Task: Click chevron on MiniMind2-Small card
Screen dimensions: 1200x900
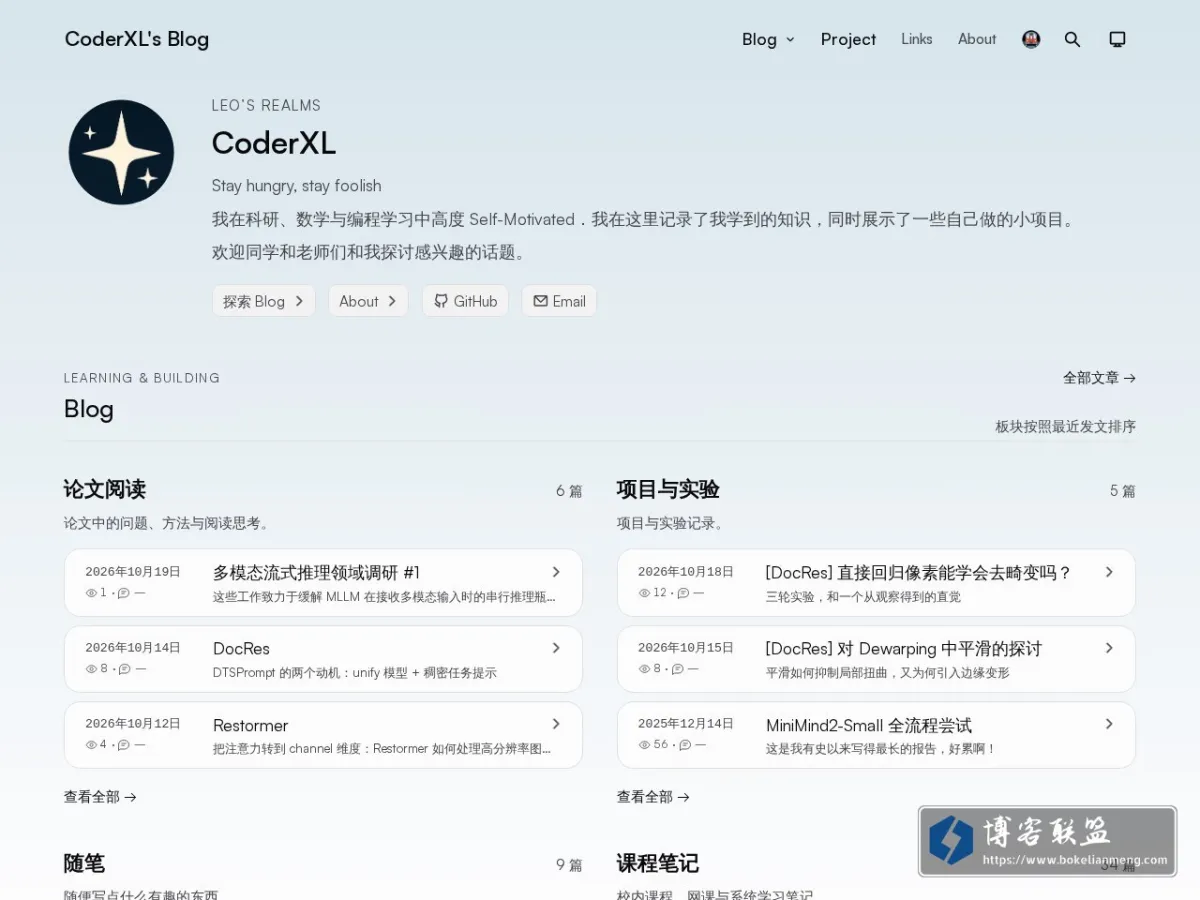Action: [1109, 724]
